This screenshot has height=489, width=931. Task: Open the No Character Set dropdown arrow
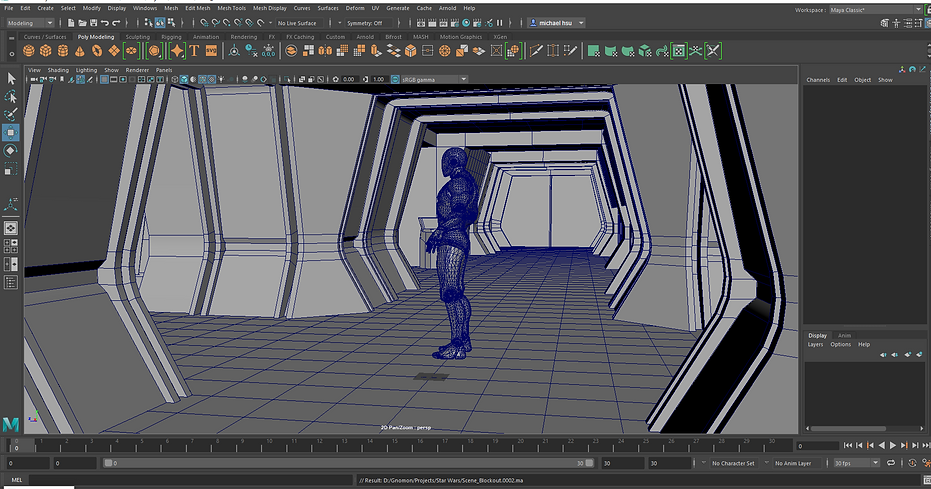pos(704,463)
